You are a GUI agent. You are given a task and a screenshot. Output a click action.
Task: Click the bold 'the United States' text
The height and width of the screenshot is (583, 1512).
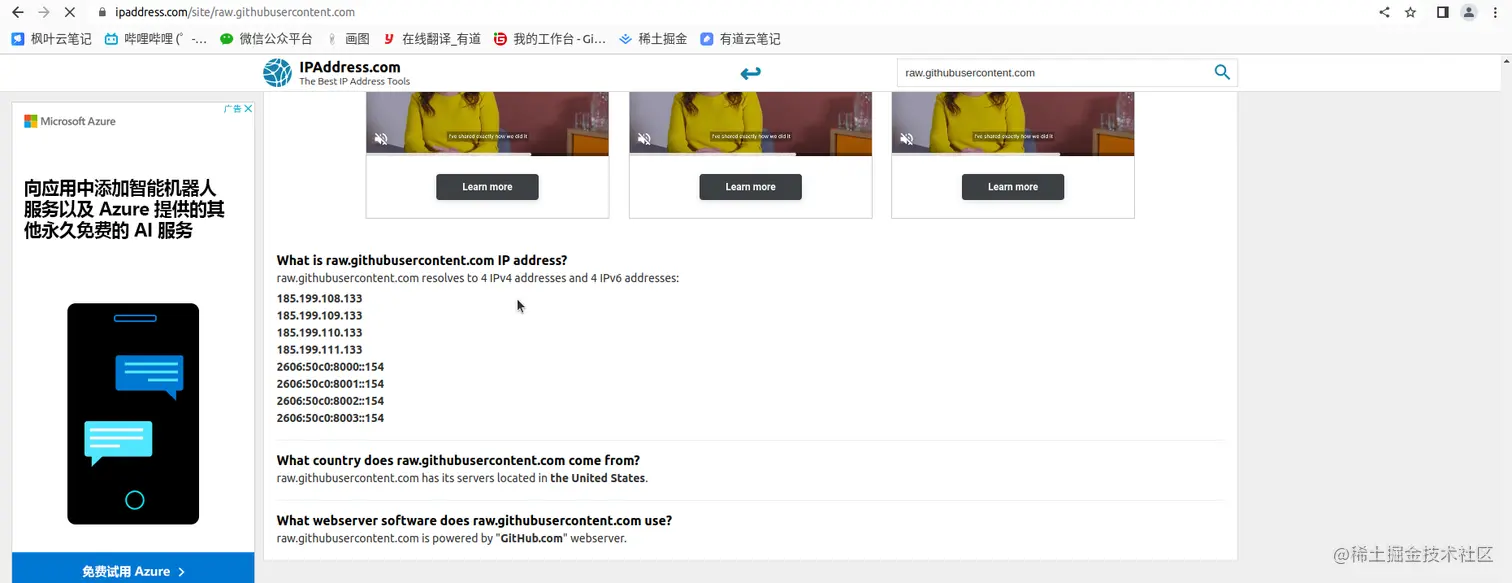tap(598, 478)
